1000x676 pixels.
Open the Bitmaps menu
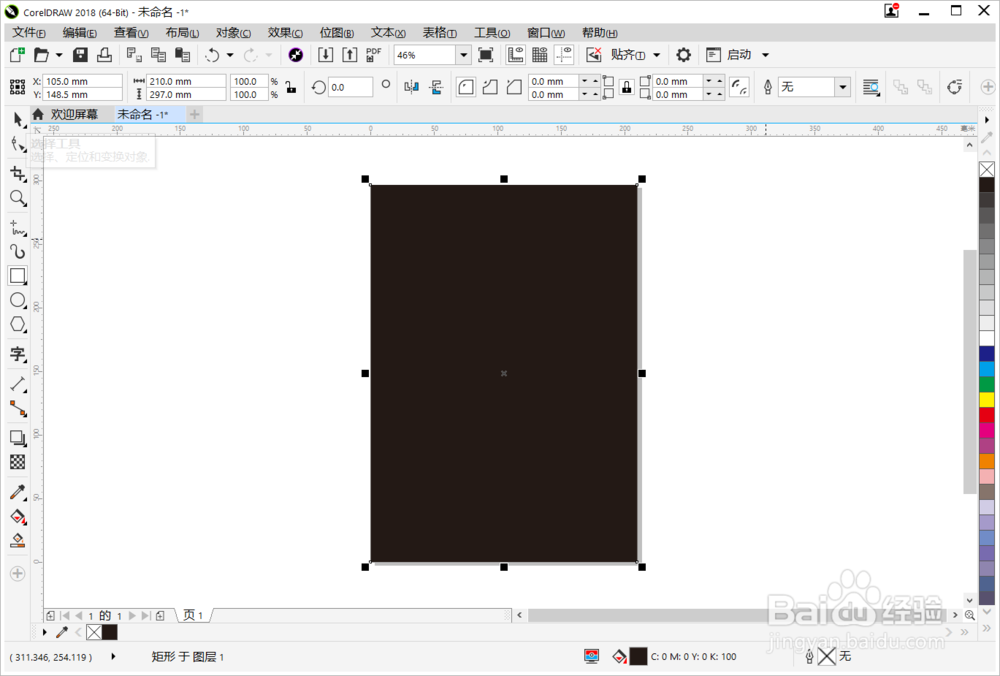click(x=337, y=33)
